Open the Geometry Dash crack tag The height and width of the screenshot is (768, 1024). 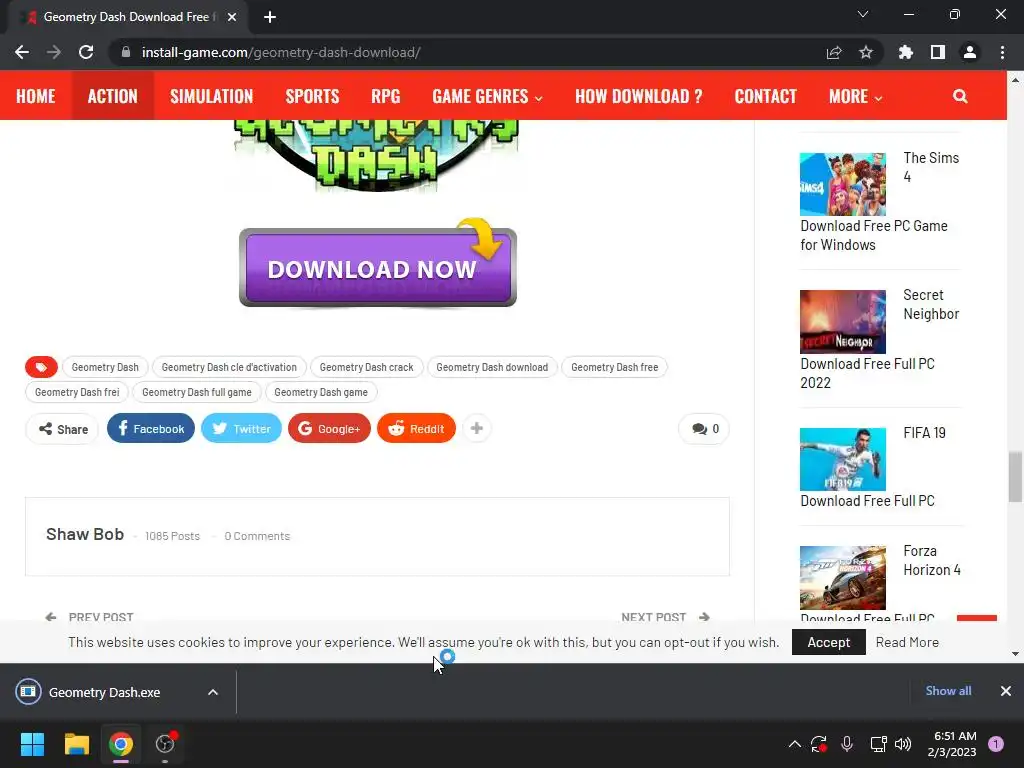pos(366,367)
